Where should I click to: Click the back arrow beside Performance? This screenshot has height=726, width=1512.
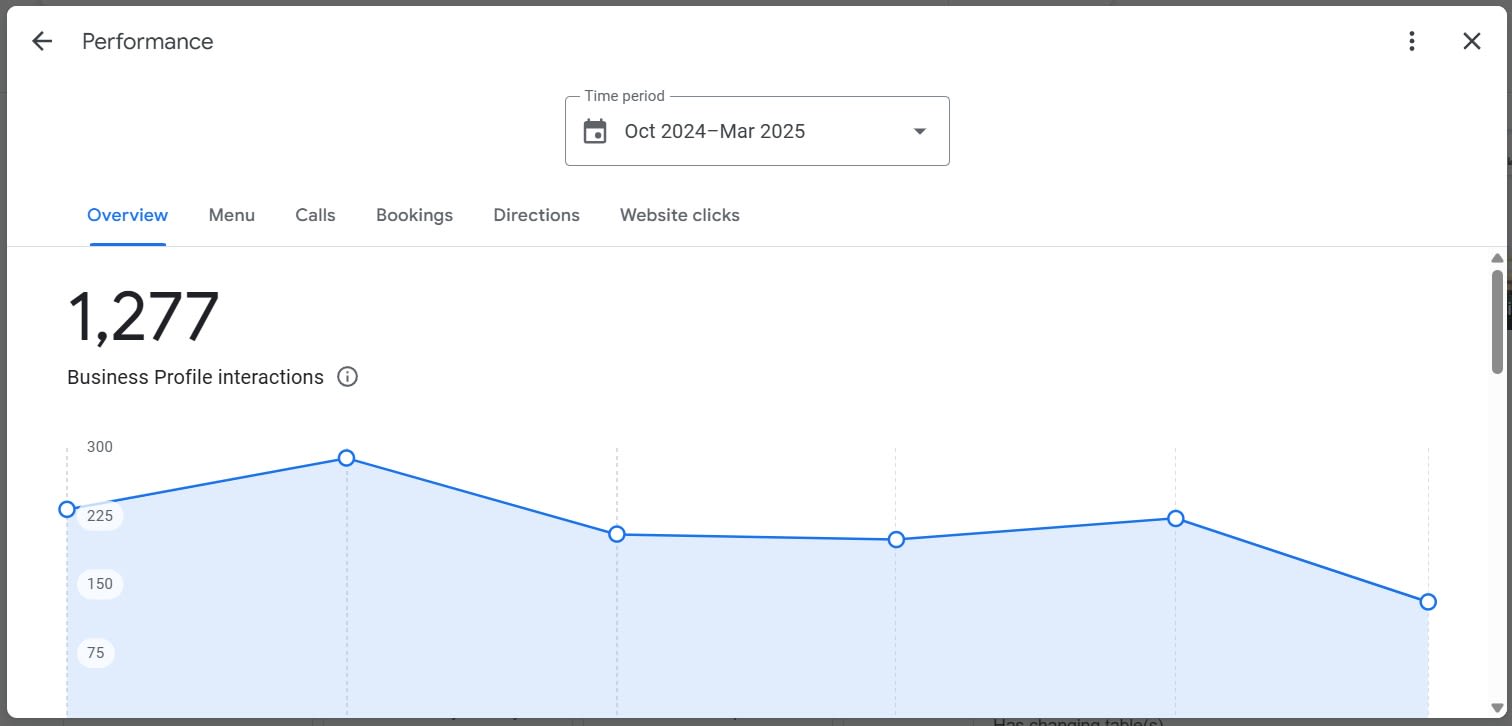pos(41,41)
